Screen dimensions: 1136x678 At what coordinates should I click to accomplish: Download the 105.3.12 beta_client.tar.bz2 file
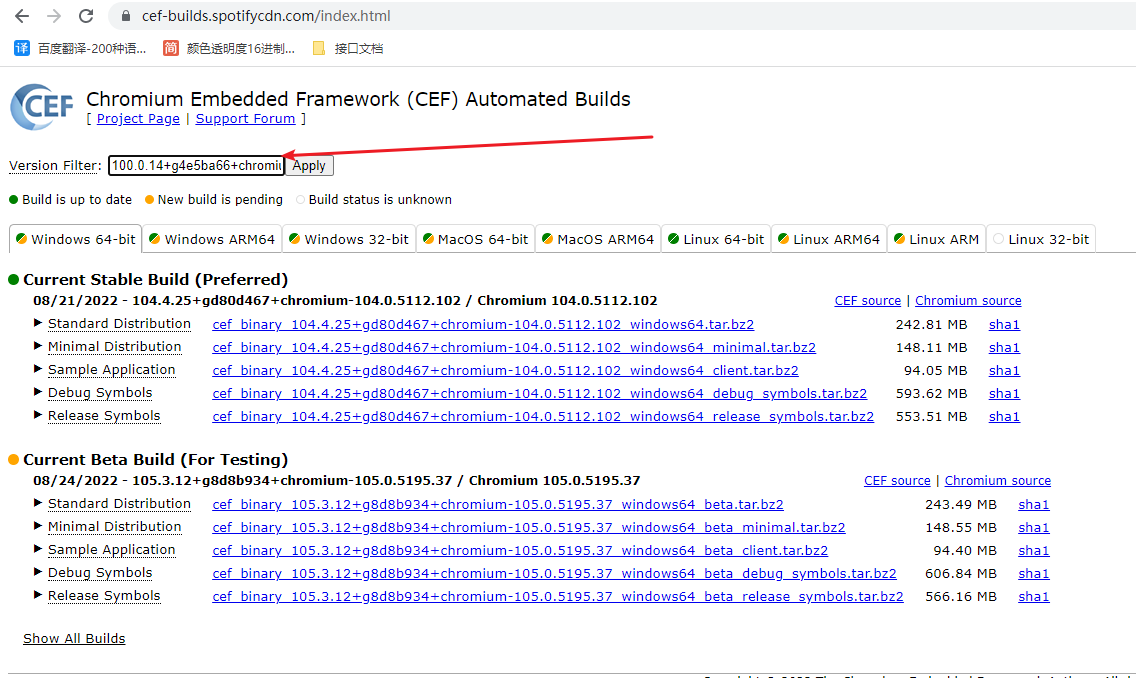[x=520, y=551]
